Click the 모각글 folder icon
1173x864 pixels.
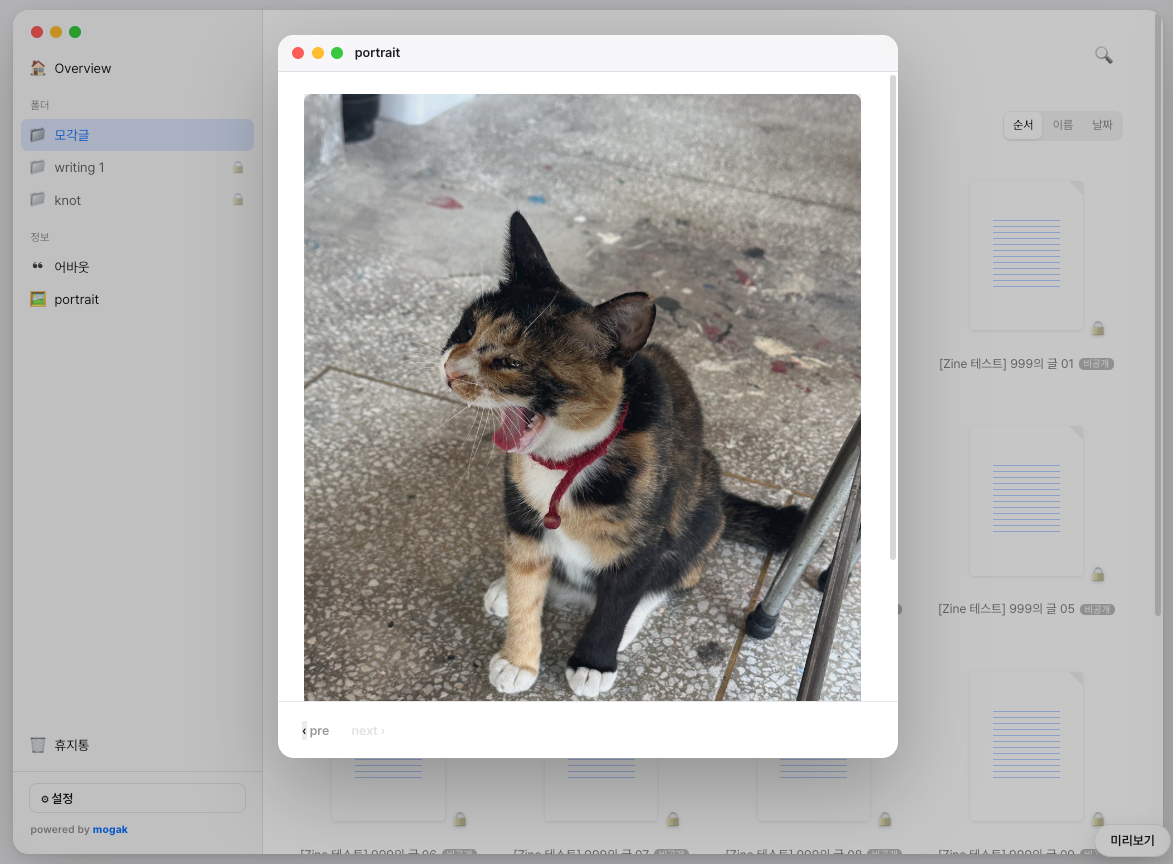coord(37,135)
